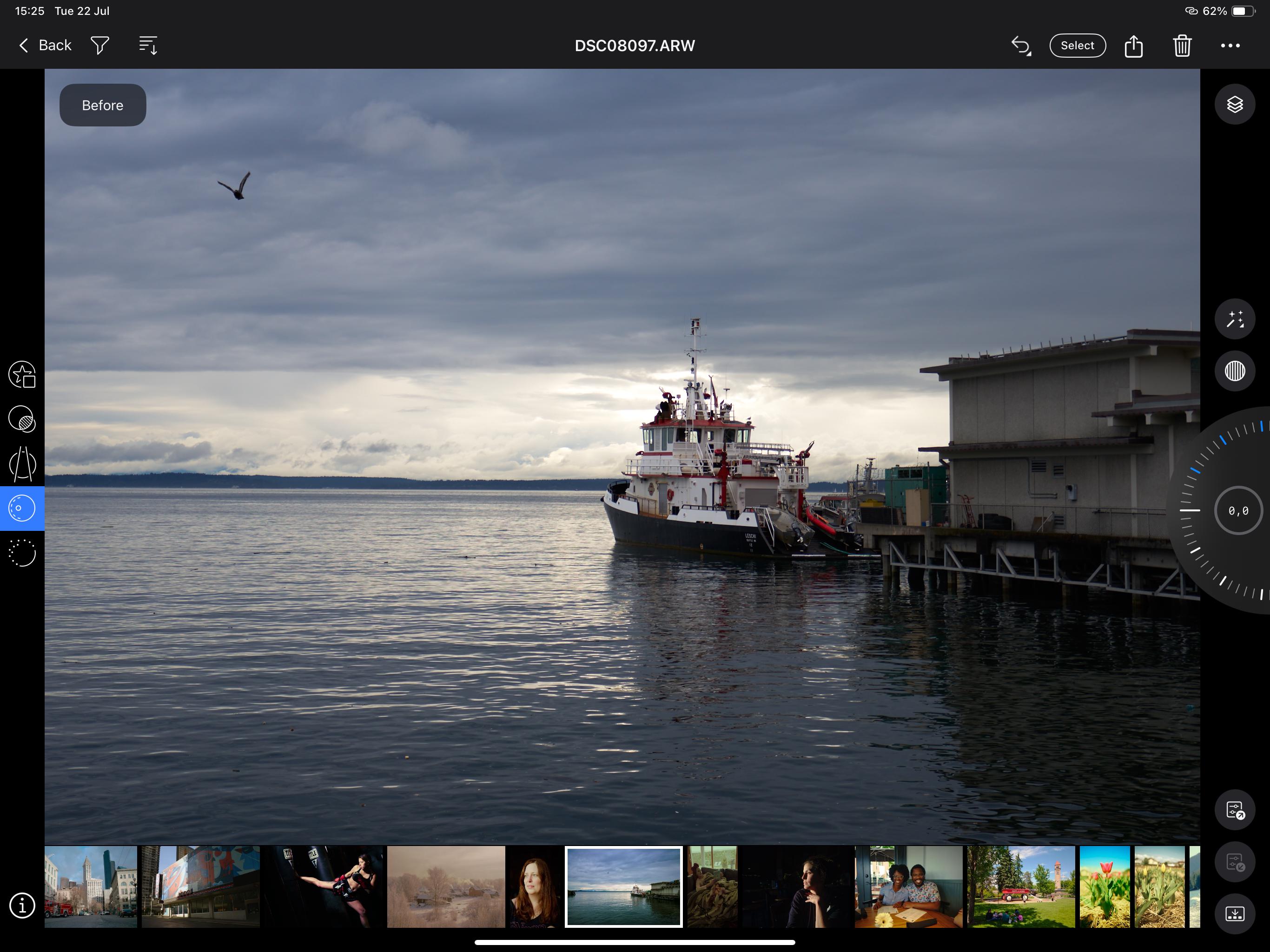Delete photo with trash icon
Viewport: 1270px width, 952px height.
[1182, 46]
